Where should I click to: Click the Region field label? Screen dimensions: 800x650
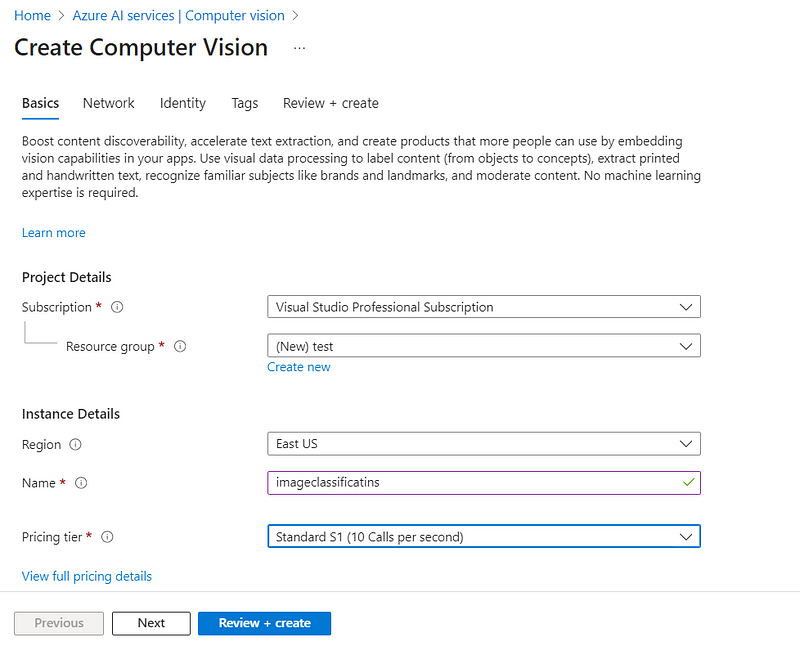[41, 444]
